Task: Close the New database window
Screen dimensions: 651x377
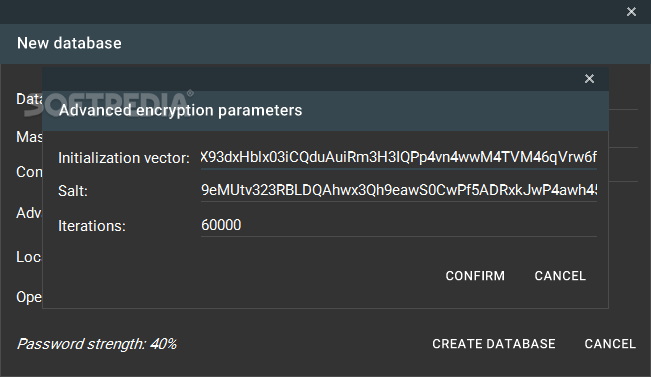Action: point(631,12)
